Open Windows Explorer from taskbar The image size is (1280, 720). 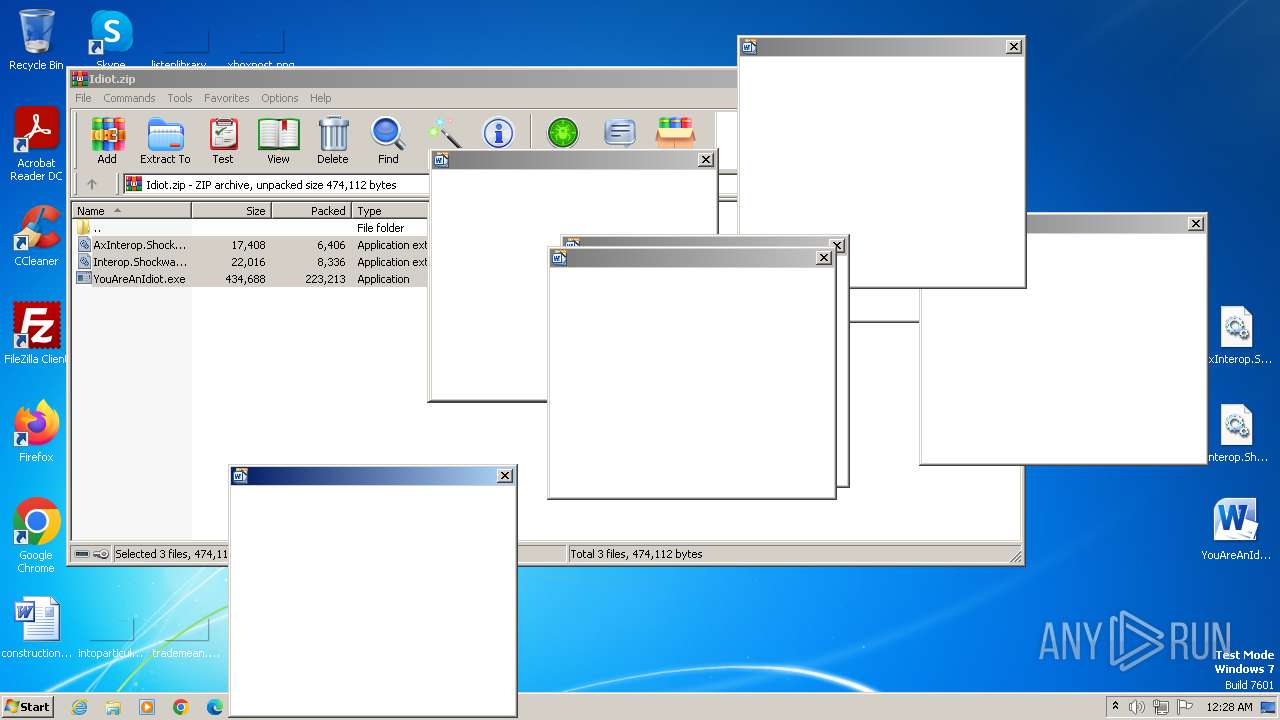113,707
